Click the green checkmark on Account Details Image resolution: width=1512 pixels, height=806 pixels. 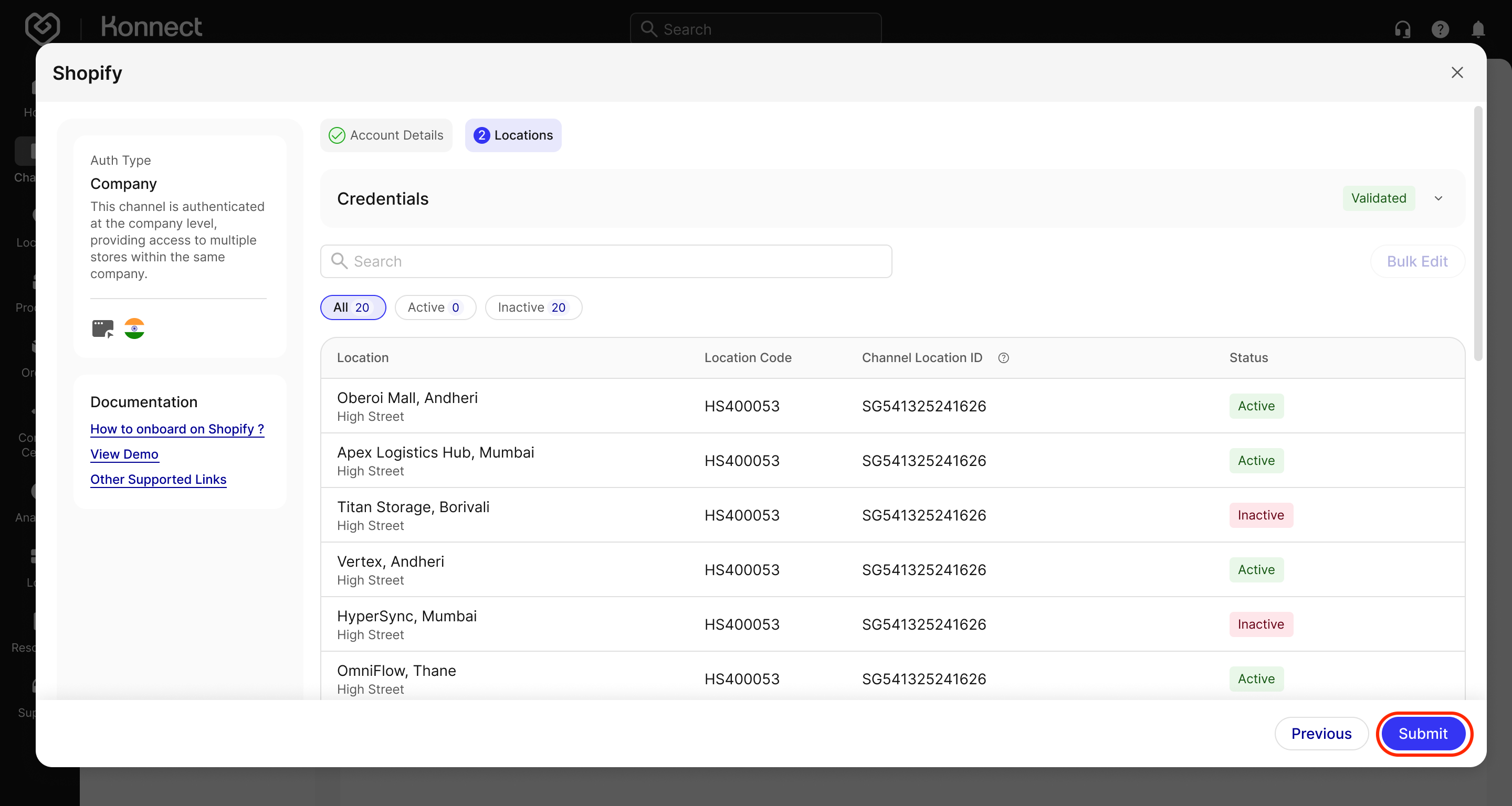(x=337, y=135)
